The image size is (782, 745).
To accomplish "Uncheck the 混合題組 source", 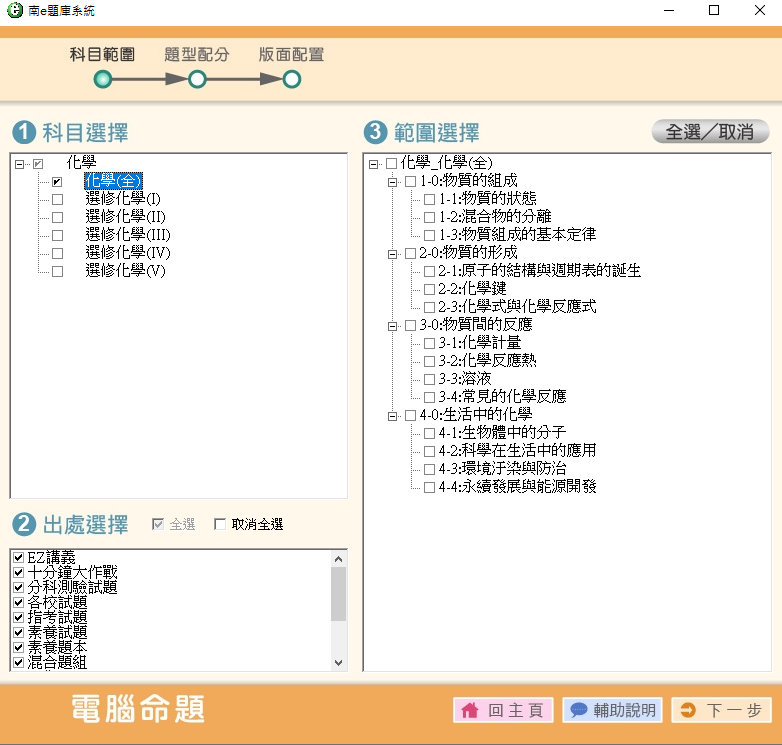I will 19,662.
